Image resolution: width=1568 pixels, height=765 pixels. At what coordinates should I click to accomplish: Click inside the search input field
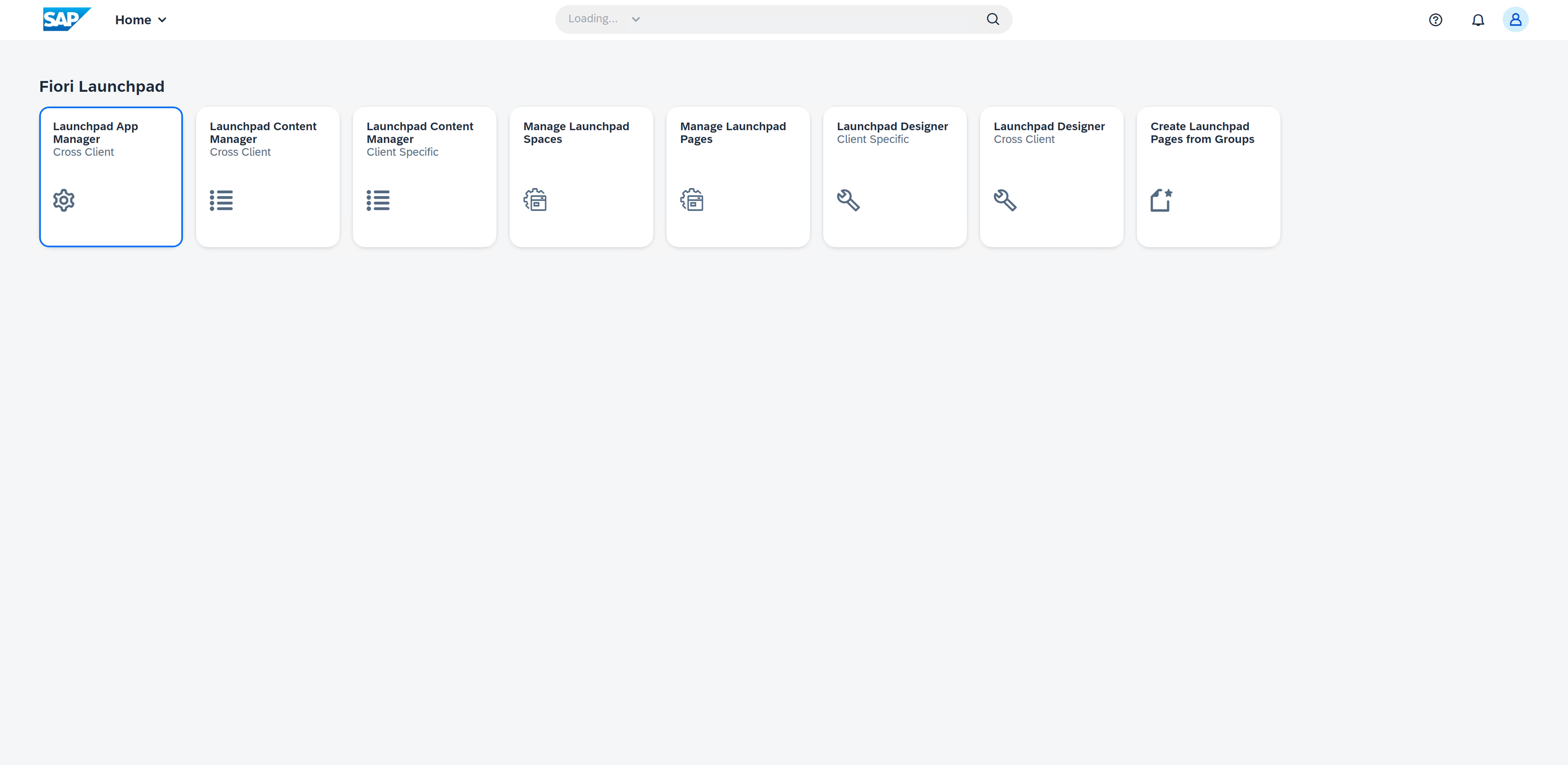click(x=809, y=19)
